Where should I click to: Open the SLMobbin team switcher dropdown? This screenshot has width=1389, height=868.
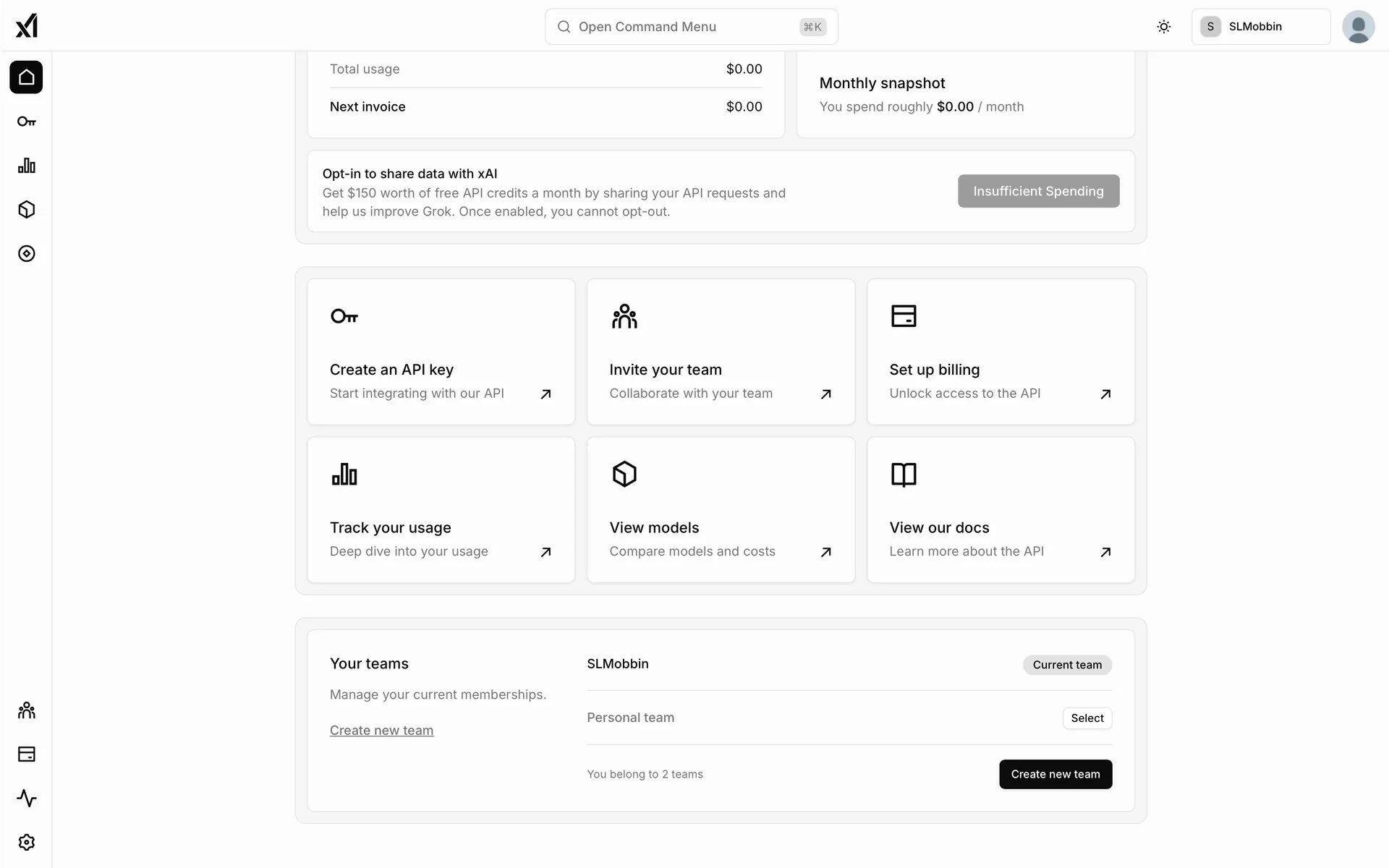pos(1260,27)
